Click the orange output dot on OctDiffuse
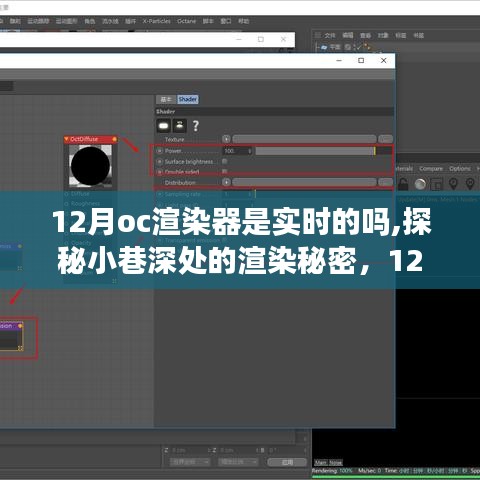 click(114, 139)
